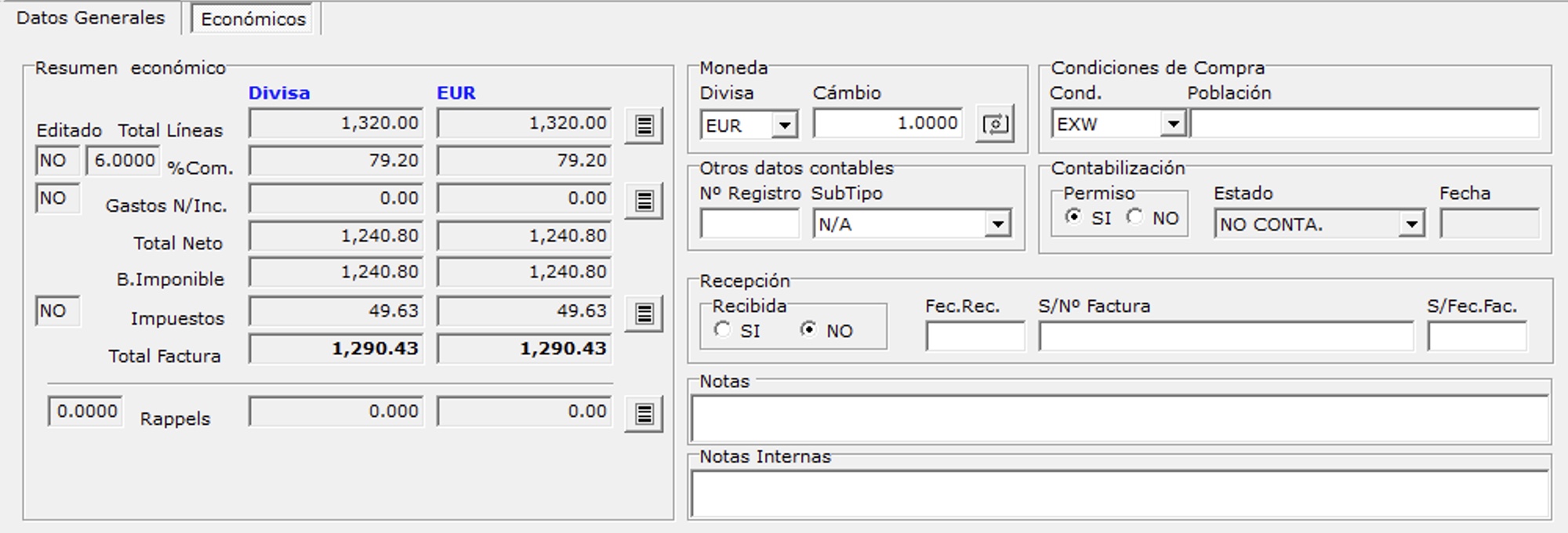Open details icon beside Total Líneas
The width and height of the screenshot is (1568, 533).
click(644, 125)
